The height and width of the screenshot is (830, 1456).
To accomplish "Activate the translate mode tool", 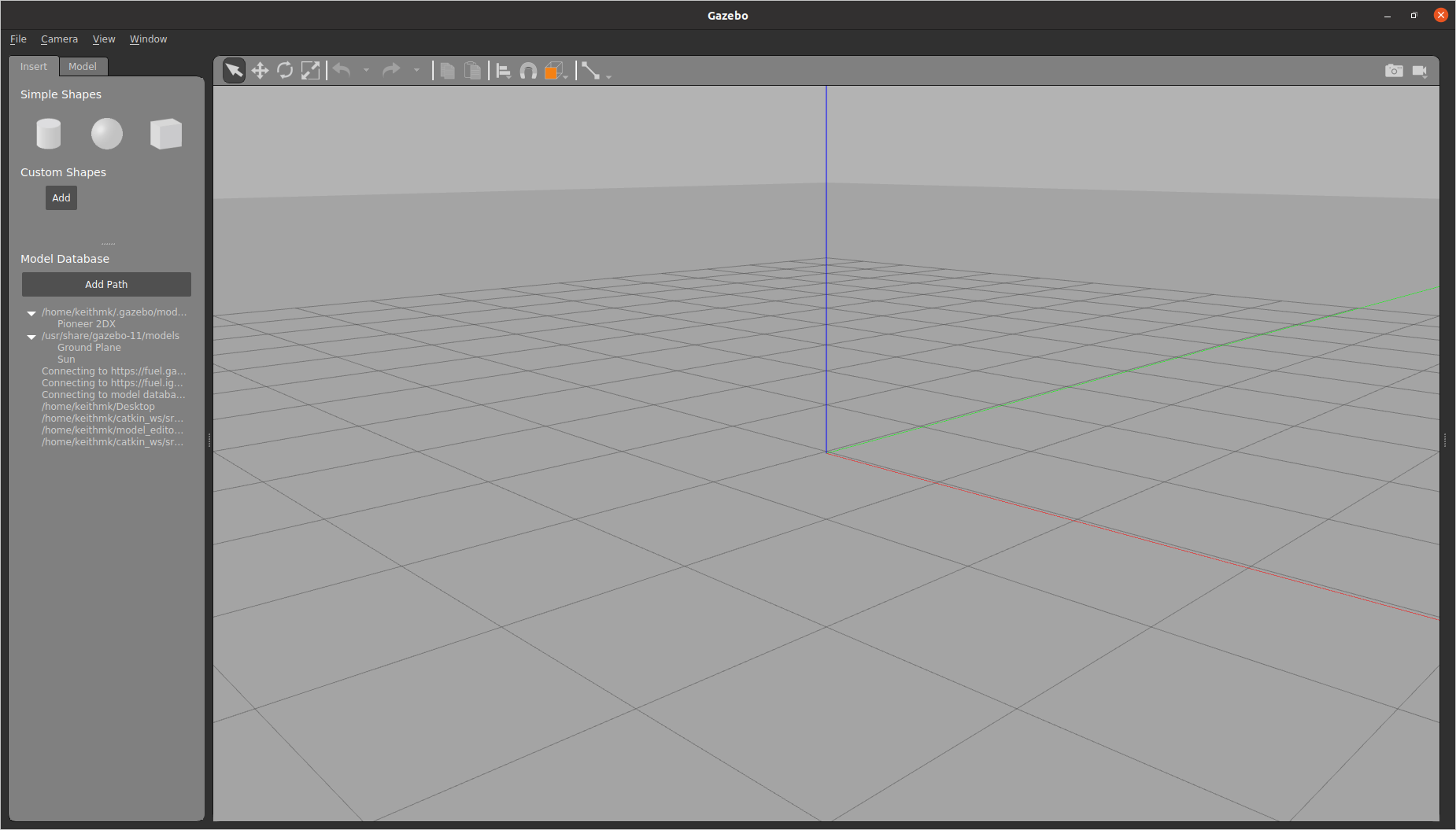I will (x=260, y=71).
